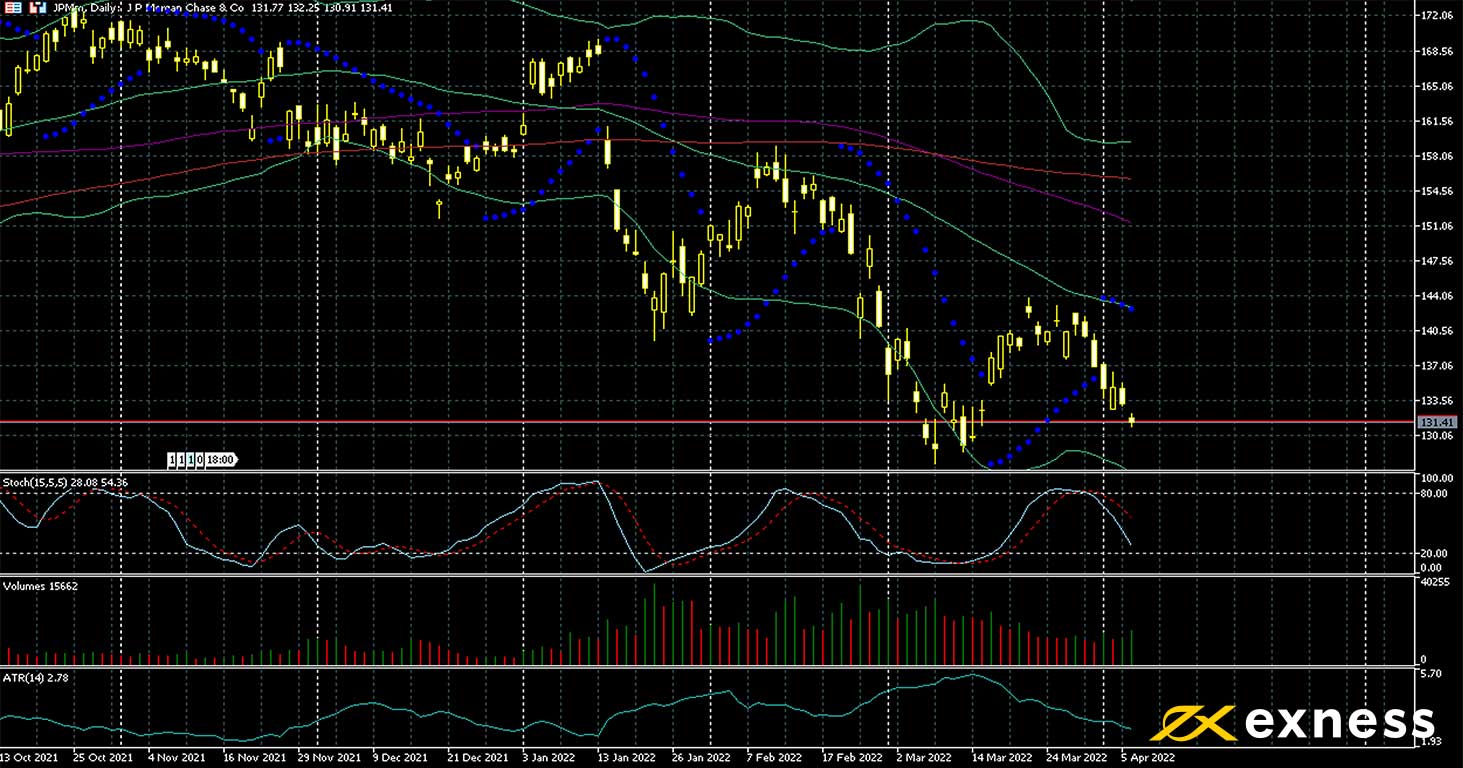Click the 5.70 value on ATR scale

click(x=1431, y=675)
